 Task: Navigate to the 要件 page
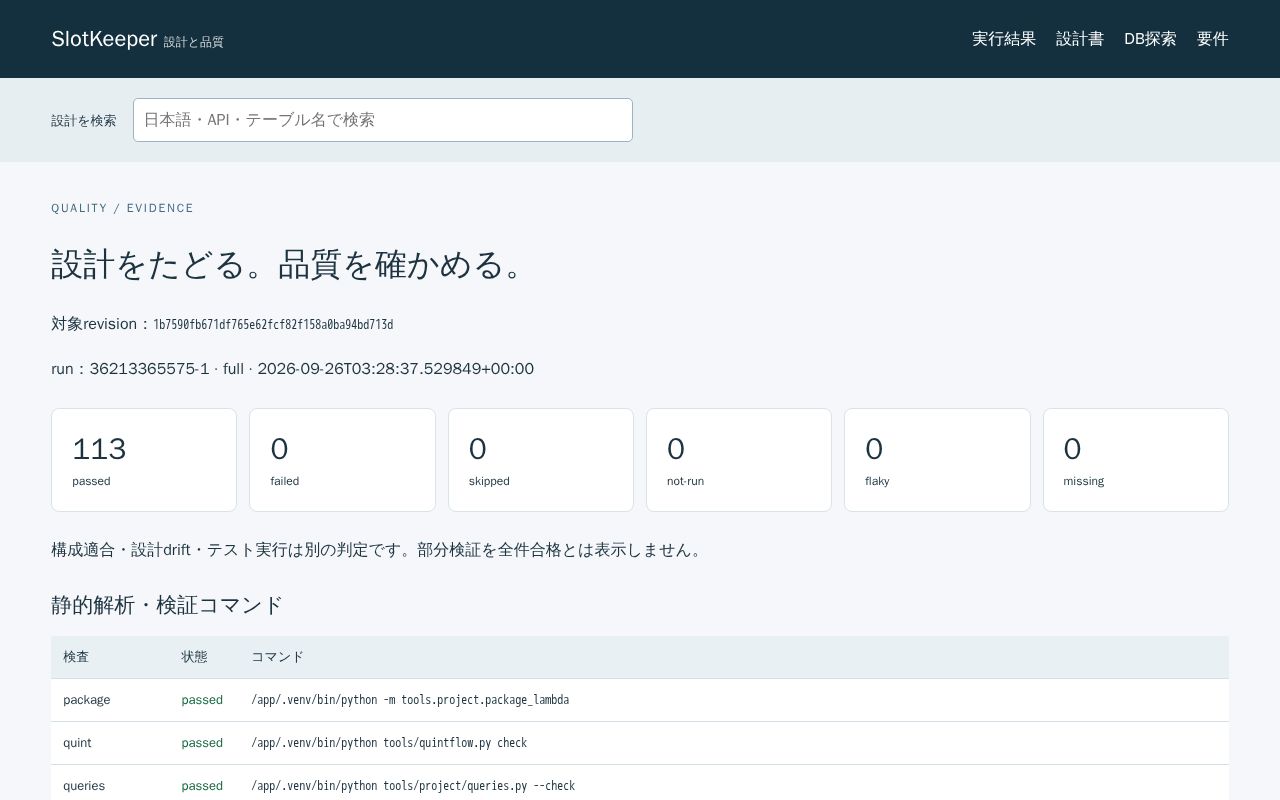click(1212, 39)
